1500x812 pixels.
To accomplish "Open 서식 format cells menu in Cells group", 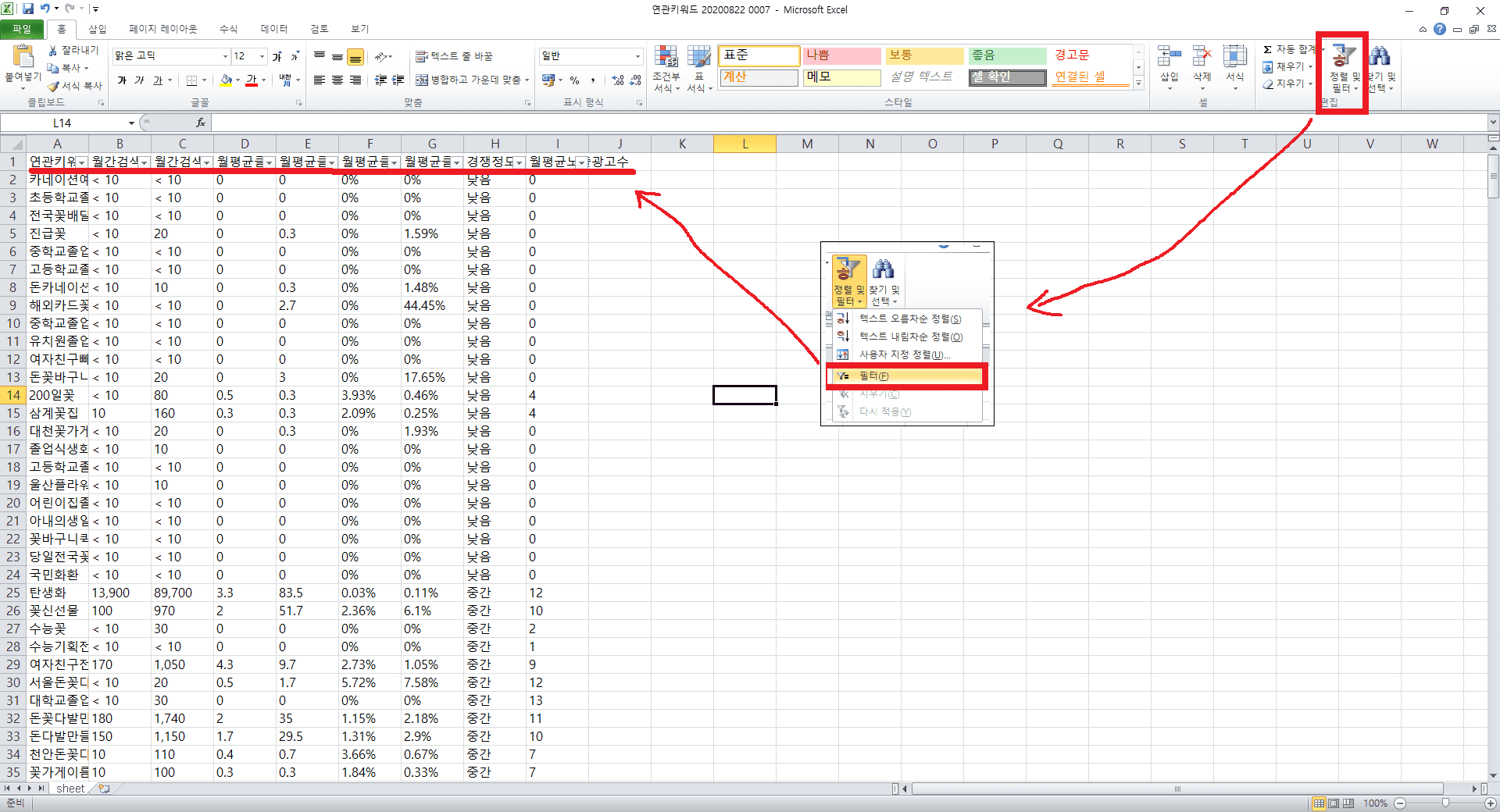I will pos(1234,66).
